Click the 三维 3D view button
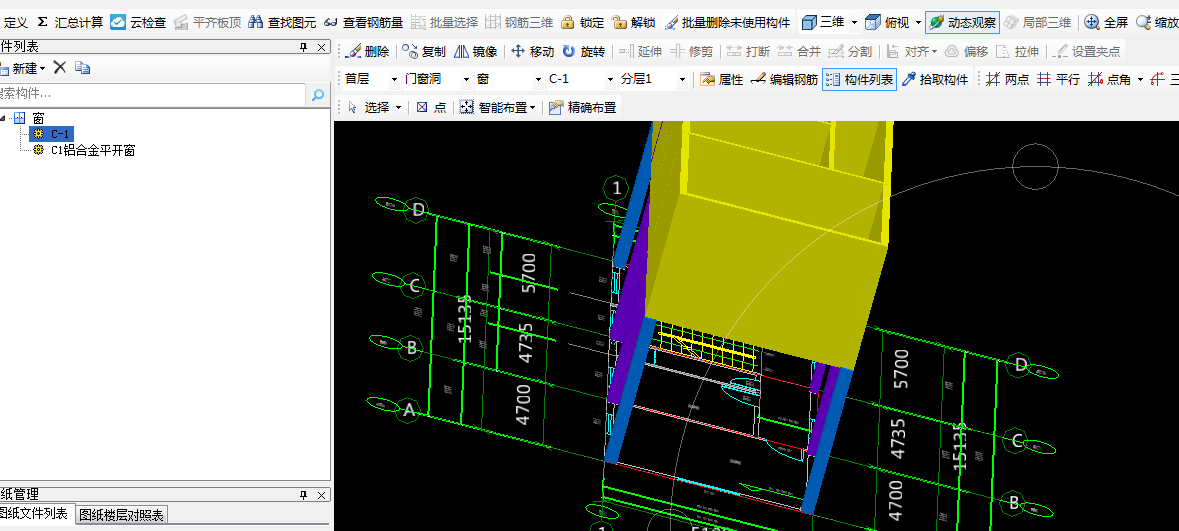 (823, 23)
